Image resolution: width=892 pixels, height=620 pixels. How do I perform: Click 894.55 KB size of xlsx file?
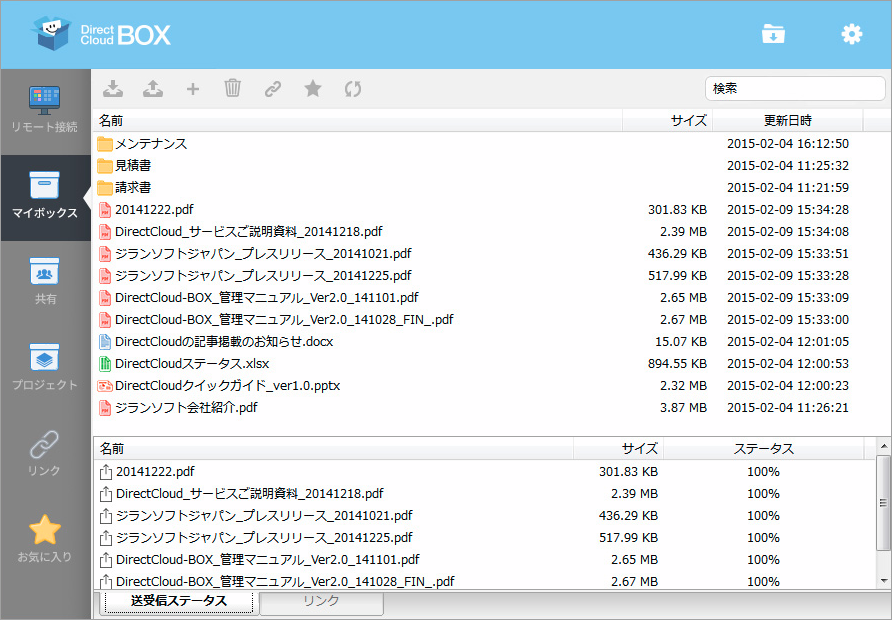pyautogui.click(x=677, y=363)
